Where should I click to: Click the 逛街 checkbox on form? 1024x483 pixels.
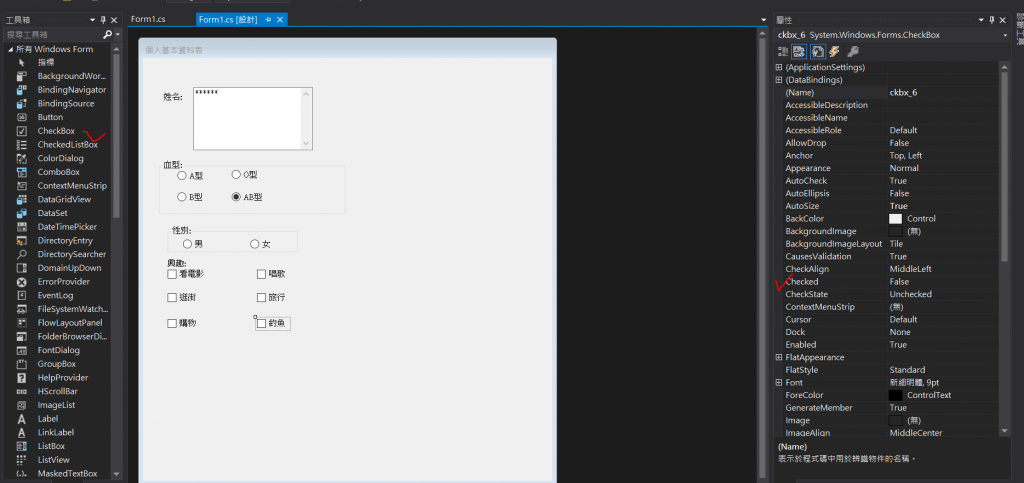(x=182, y=298)
